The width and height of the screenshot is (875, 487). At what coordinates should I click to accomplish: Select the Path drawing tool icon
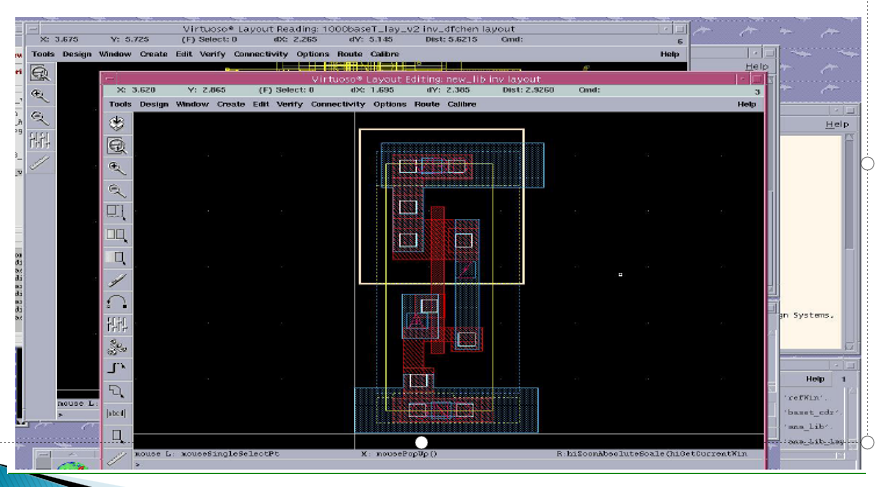117,369
